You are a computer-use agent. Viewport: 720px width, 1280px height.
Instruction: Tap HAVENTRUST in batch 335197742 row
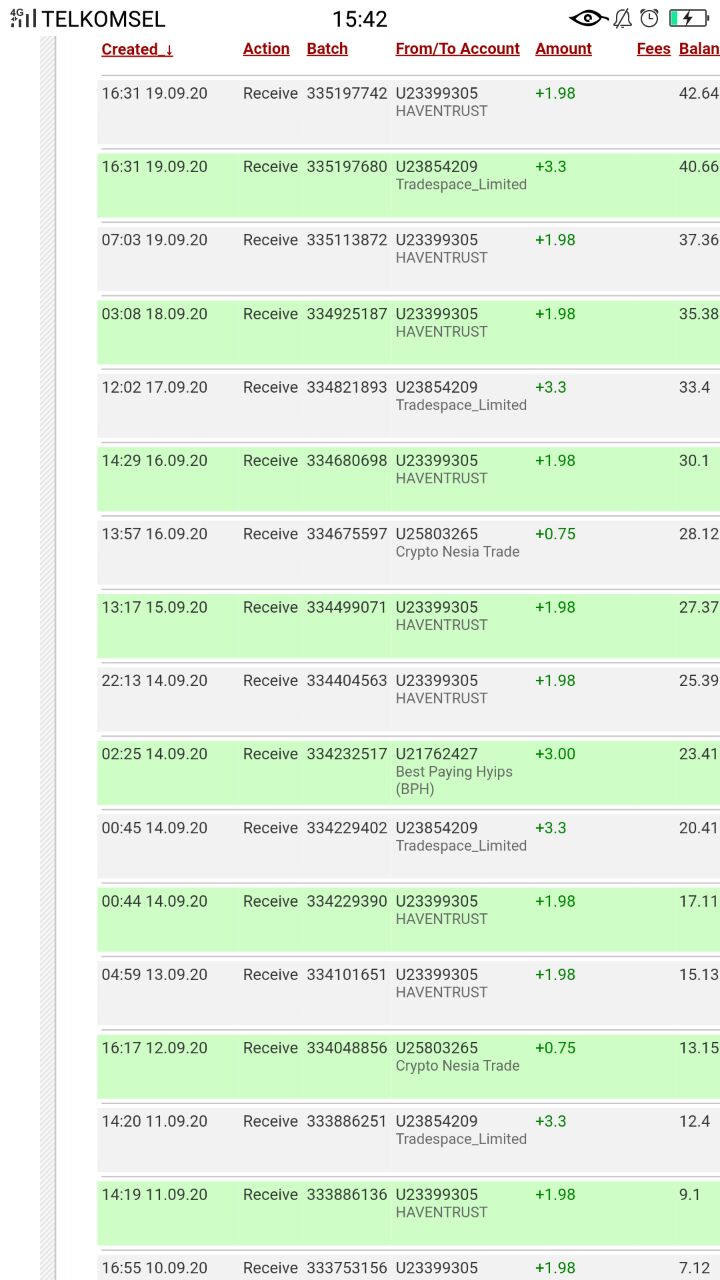[x=442, y=111]
